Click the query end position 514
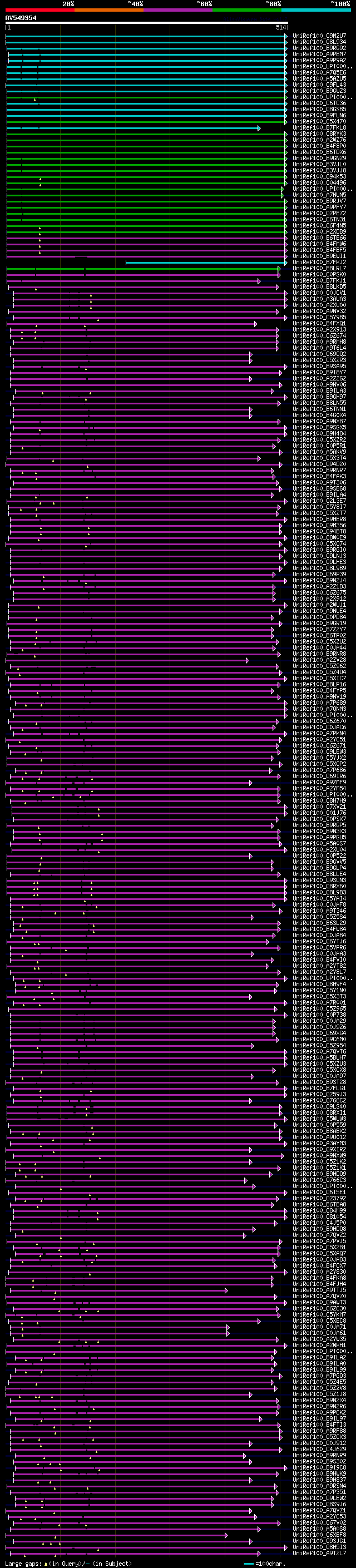Viewport: 356px width, 1568px height. coord(280,27)
